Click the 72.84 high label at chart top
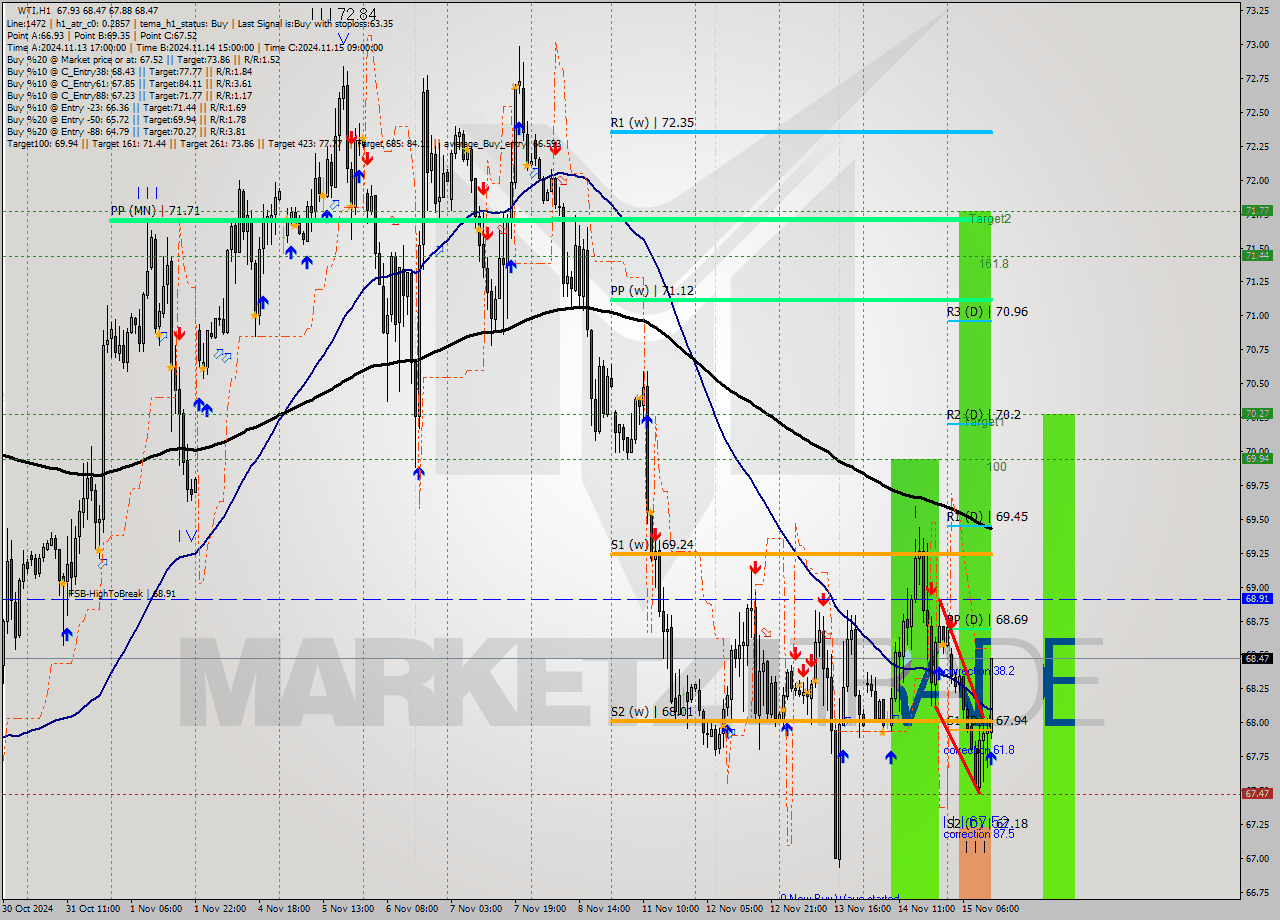Image resolution: width=1280 pixels, height=920 pixels. click(357, 14)
